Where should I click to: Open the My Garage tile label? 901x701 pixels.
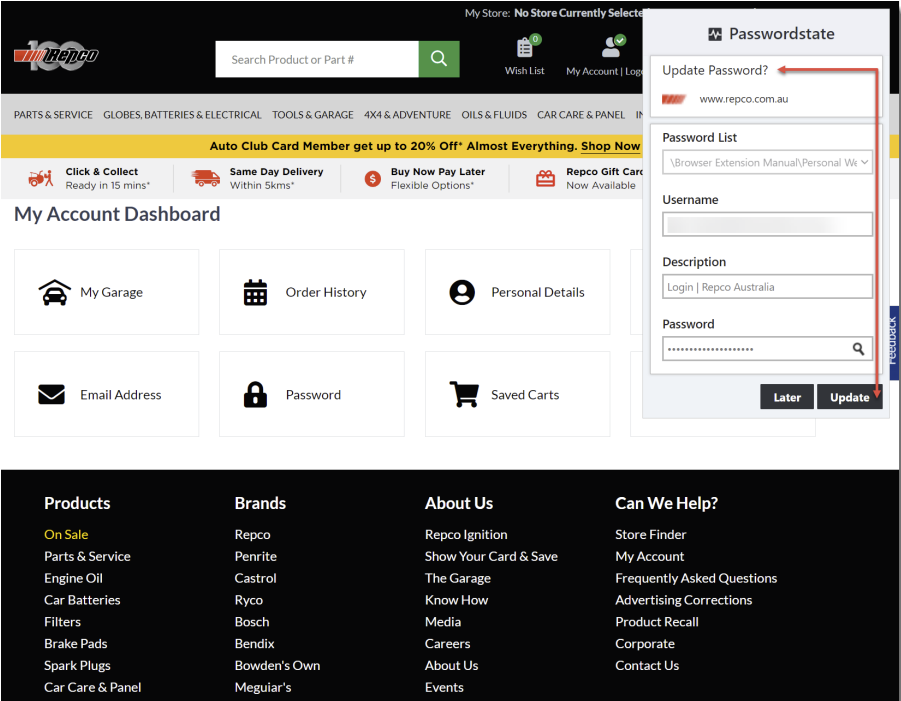pyautogui.click(x=111, y=292)
